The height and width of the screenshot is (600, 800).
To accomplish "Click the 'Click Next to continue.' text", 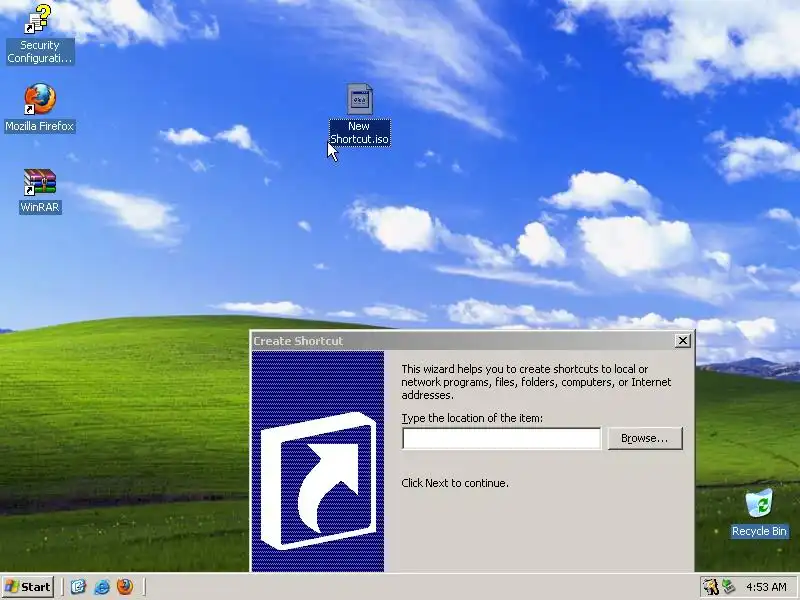I will pyautogui.click(x=455, y=483).
